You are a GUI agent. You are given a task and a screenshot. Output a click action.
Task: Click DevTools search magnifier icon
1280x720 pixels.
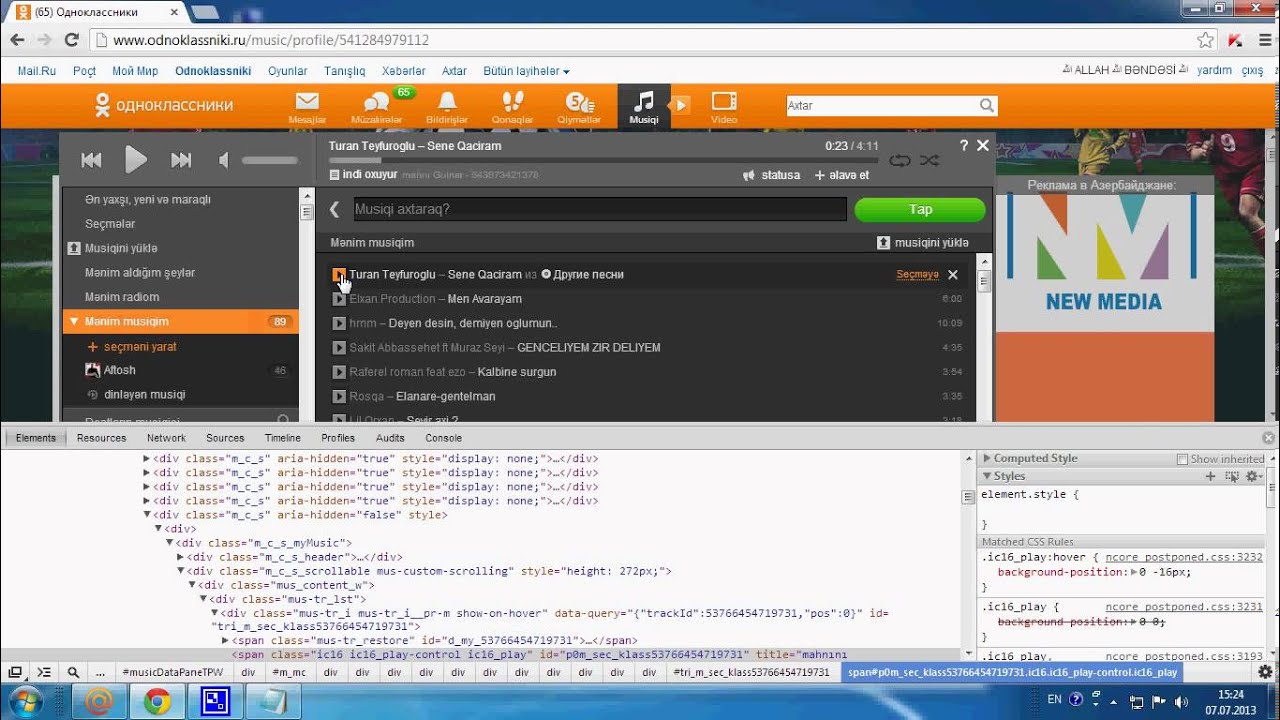coord(73,672)
